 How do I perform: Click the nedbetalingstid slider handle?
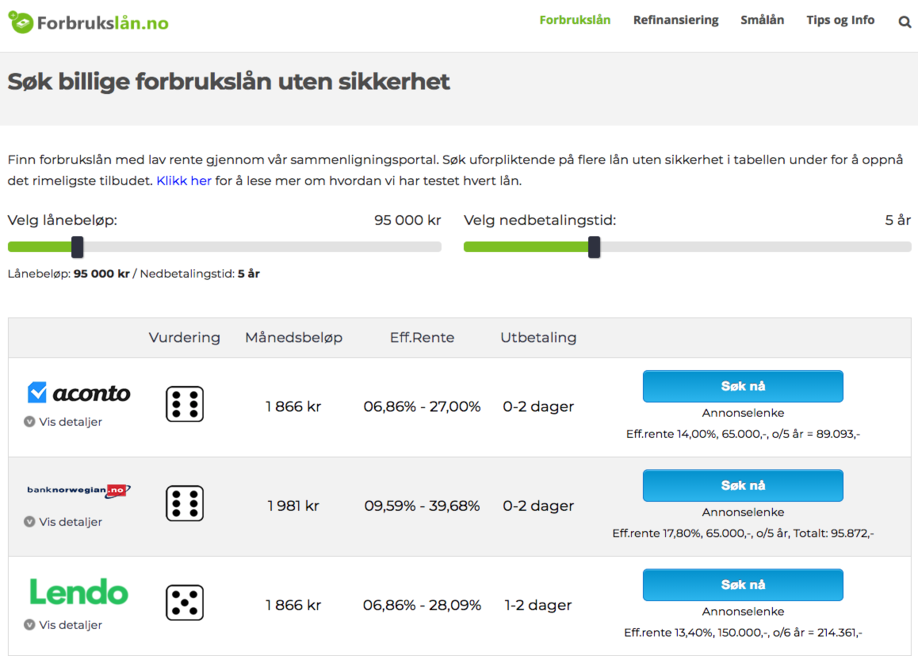click(x=594, y=247)
